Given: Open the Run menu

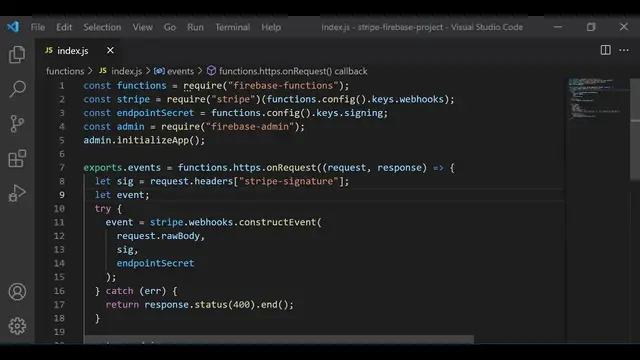Looking at the screenshot, I should (x=195, y=27).
